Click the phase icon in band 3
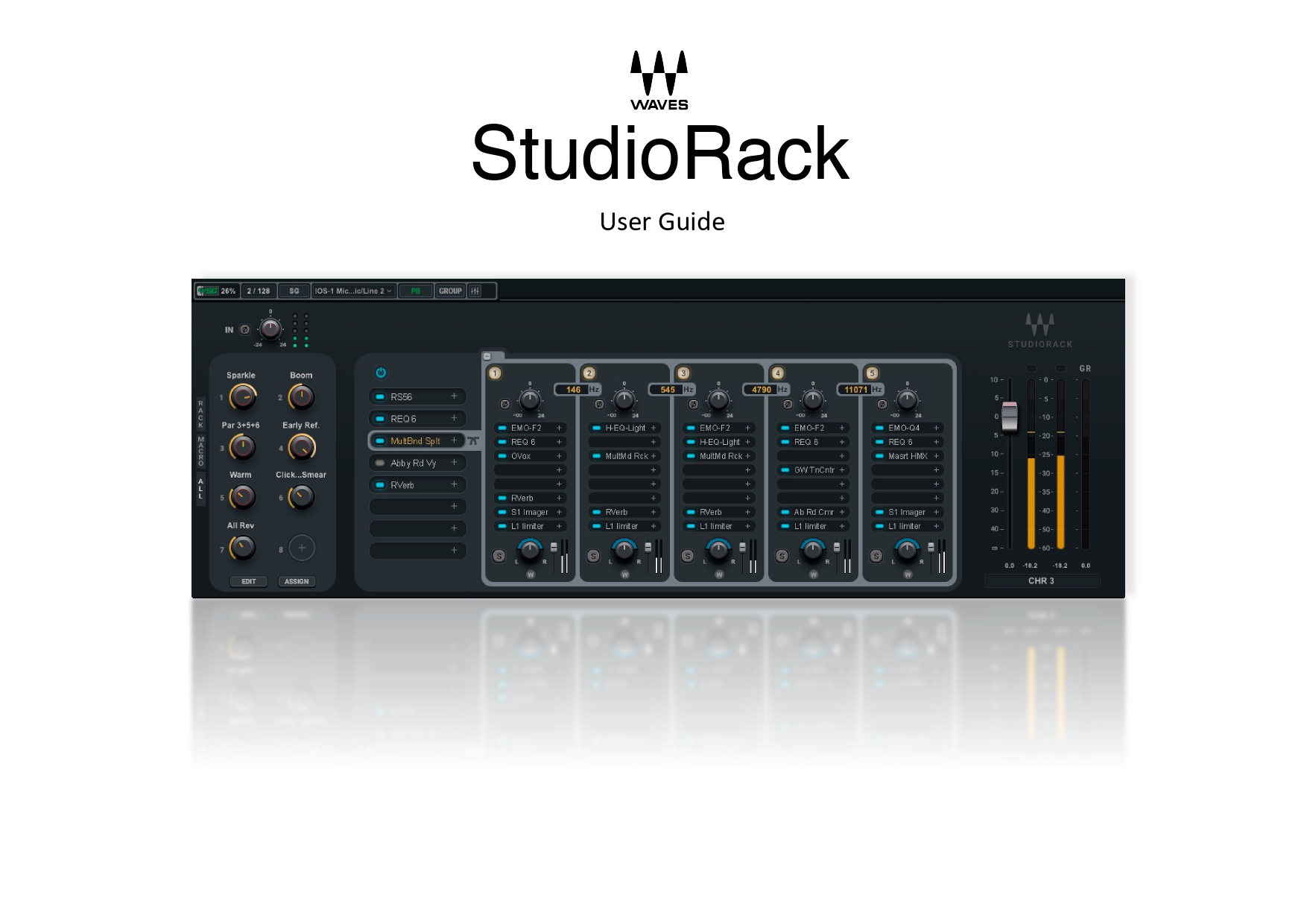 (x=693, y=404)
